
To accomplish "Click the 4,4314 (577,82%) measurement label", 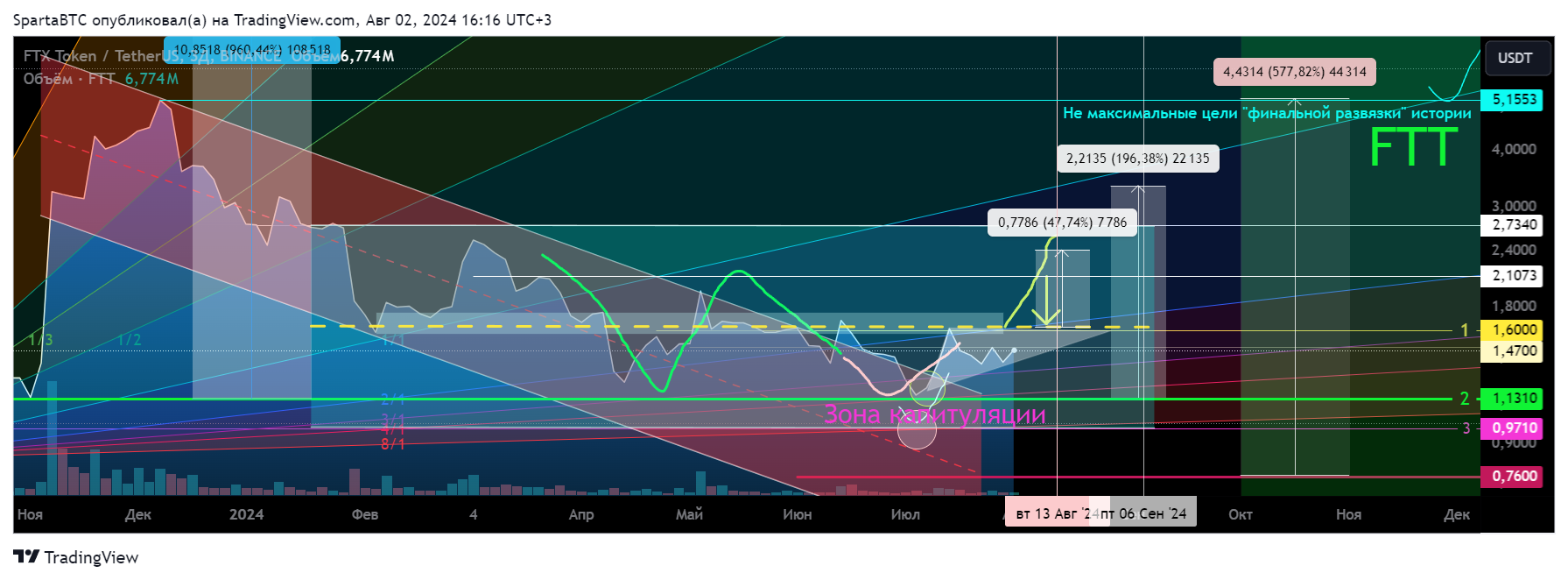I will (x=1295, y=72).
